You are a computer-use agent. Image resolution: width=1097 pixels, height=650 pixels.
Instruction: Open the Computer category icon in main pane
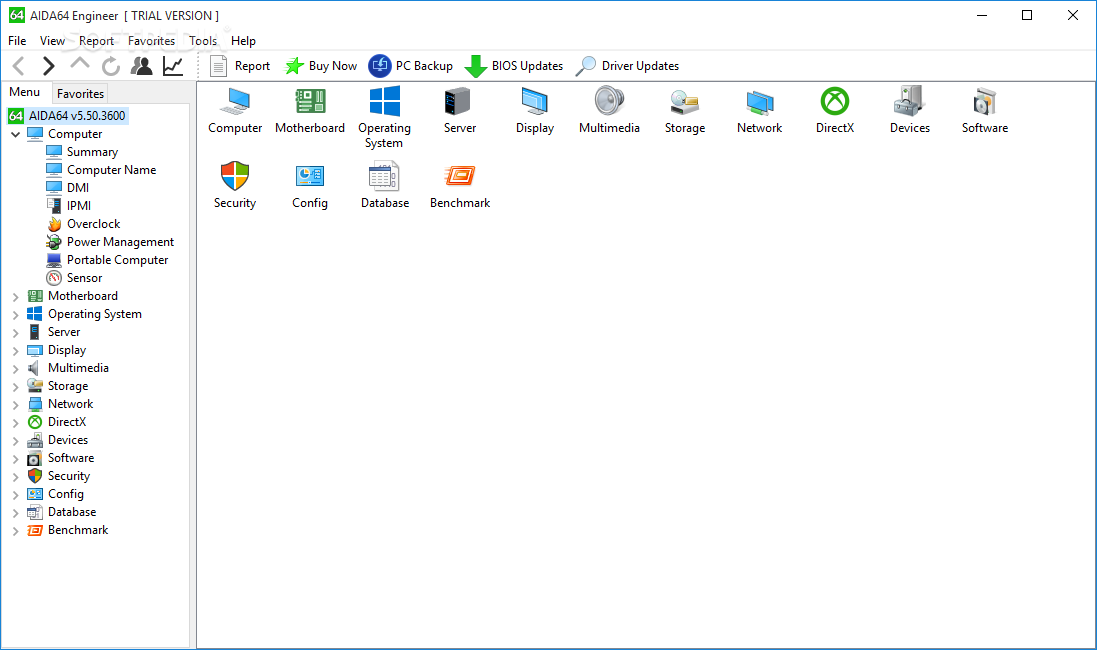pyautogui.click(x=235, y=102)
